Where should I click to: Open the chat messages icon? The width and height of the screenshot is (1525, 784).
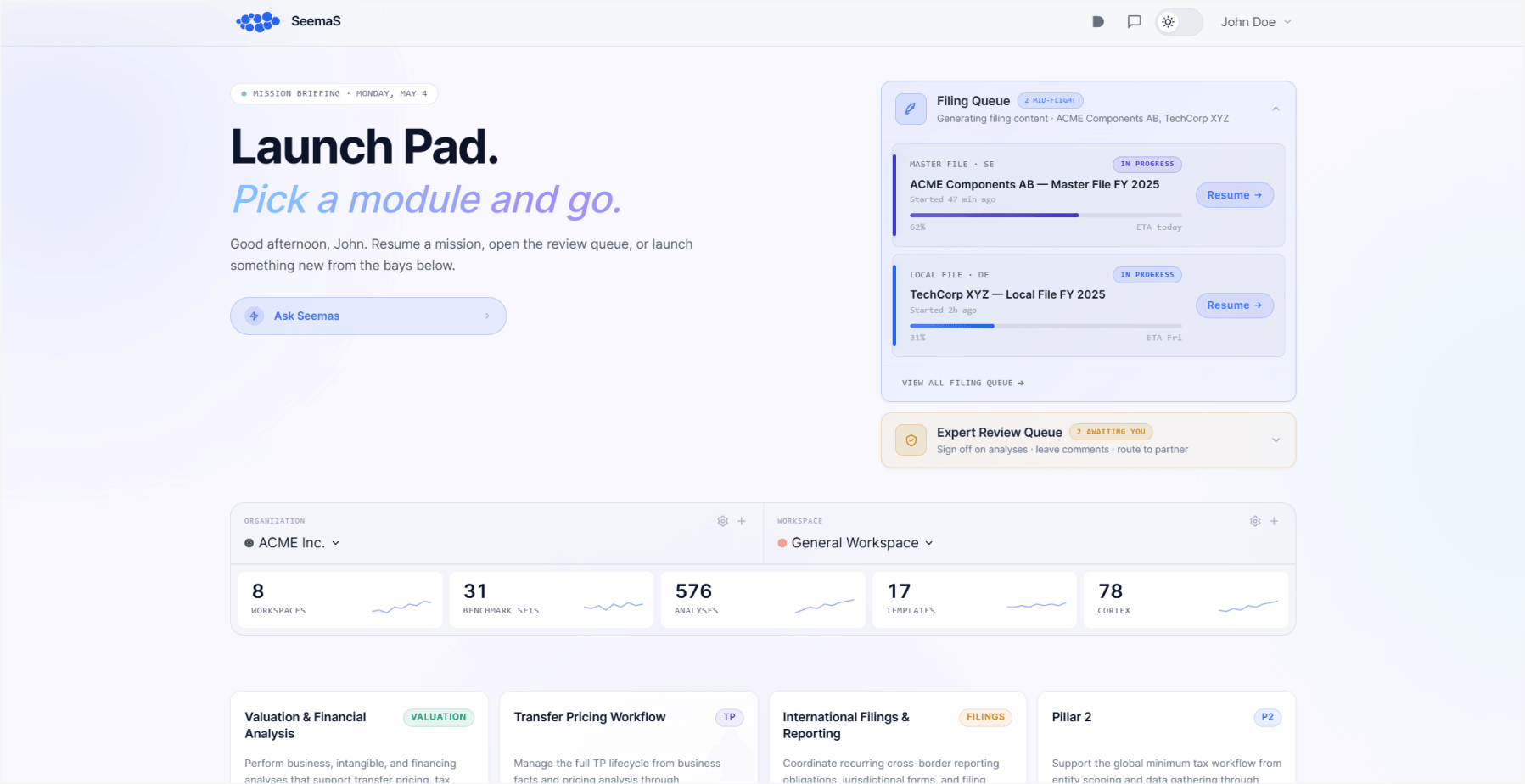(x=1134, y=22)
